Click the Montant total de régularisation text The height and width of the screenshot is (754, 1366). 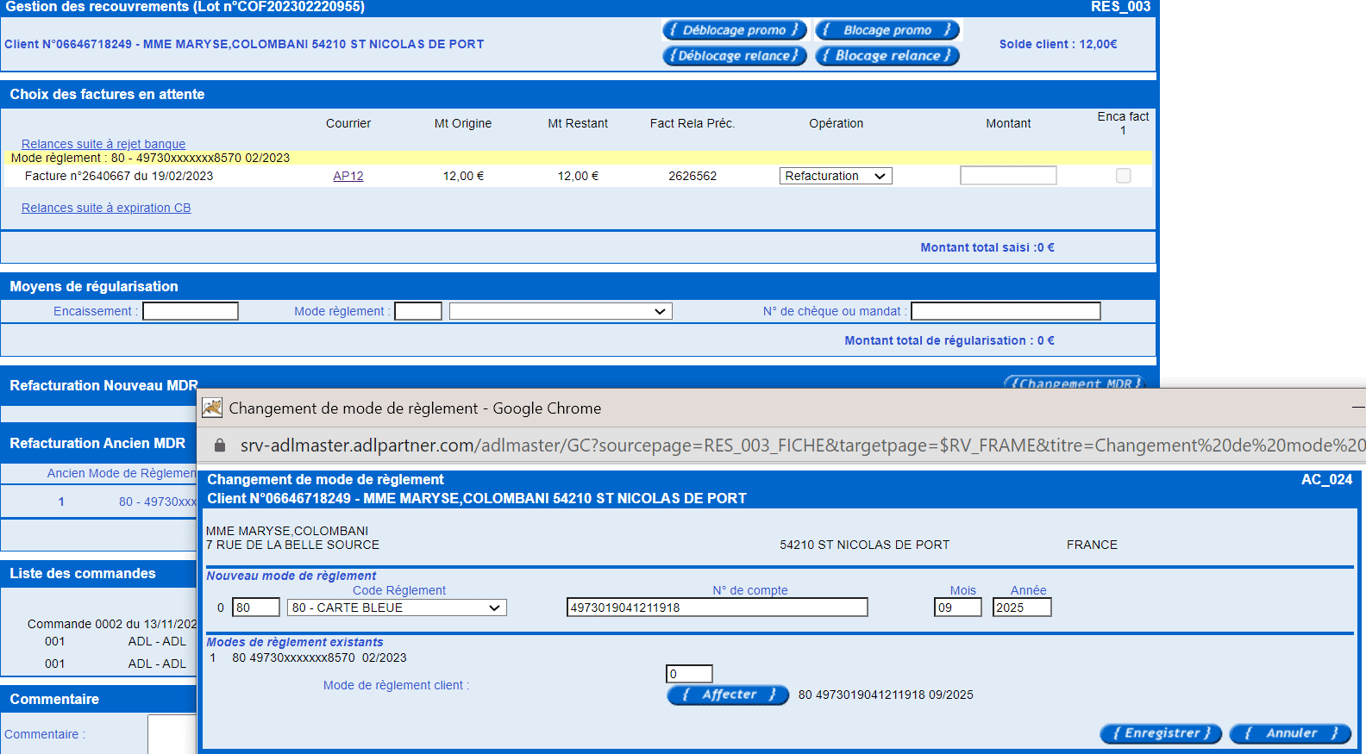(949, 341)
